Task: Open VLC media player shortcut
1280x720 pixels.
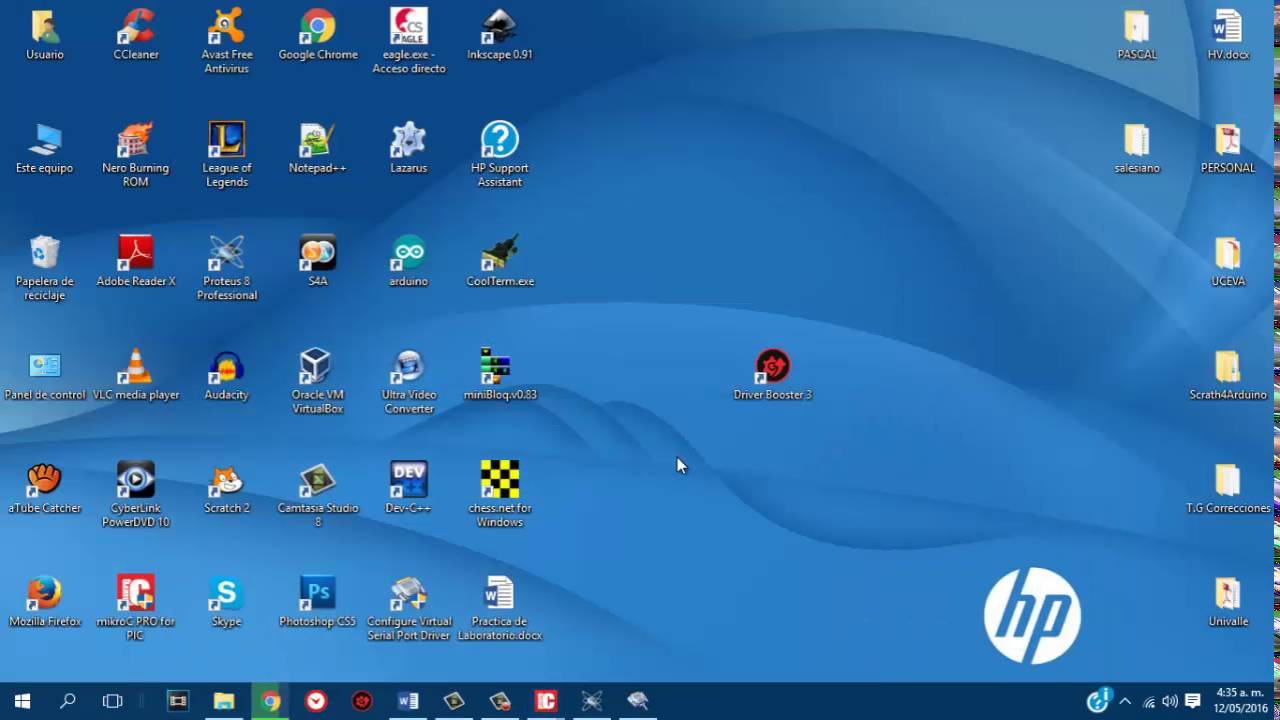Action: (136, 374)
